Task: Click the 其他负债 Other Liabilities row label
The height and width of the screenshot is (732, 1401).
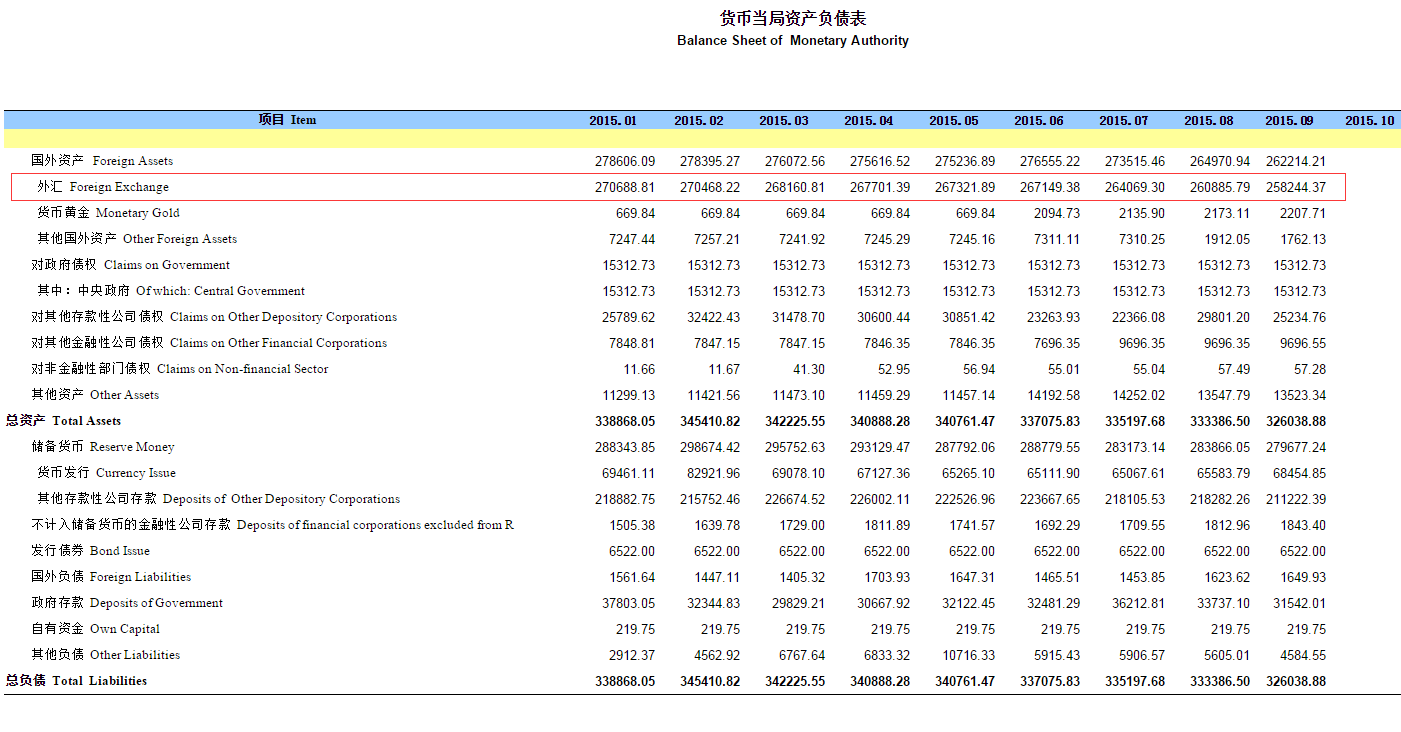Action: [106, 655]
